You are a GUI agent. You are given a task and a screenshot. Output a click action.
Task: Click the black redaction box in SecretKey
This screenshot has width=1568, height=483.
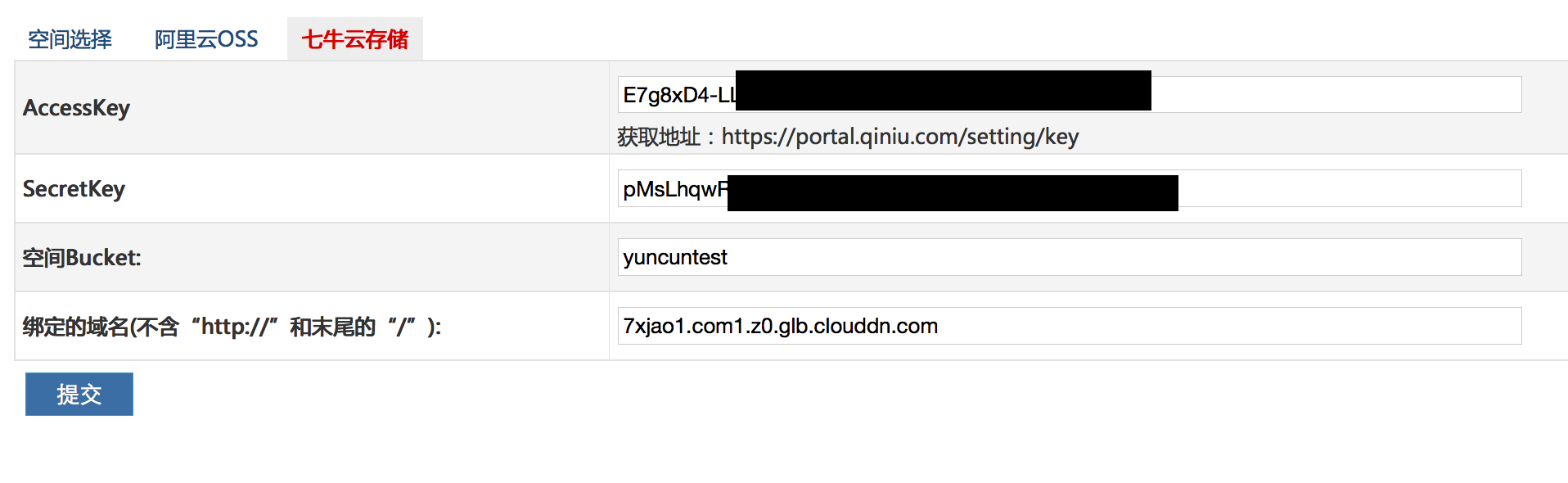click(x=953, y=193)
